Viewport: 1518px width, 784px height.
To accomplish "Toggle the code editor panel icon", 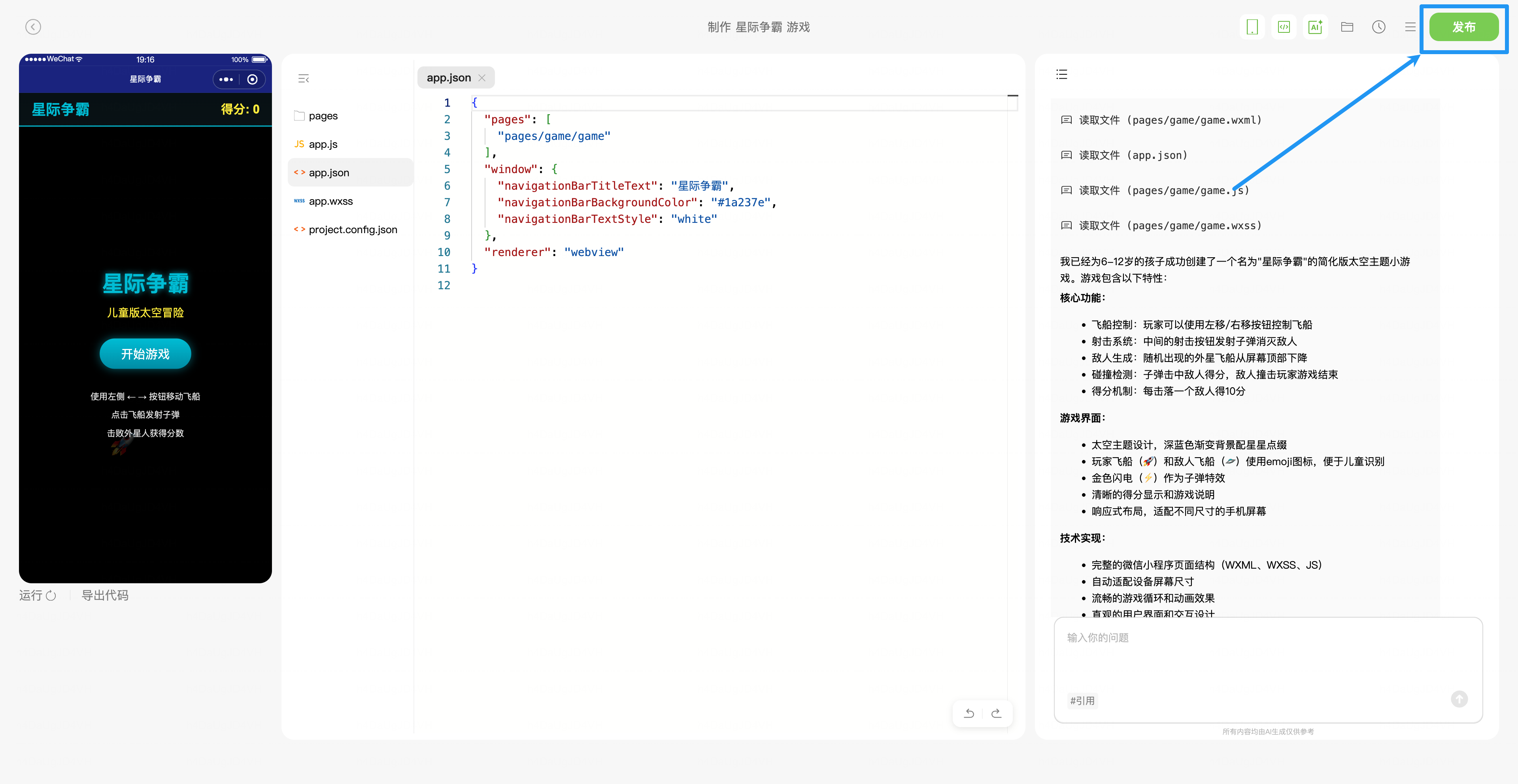I will pyautogui.click(x=1284, y=27).
